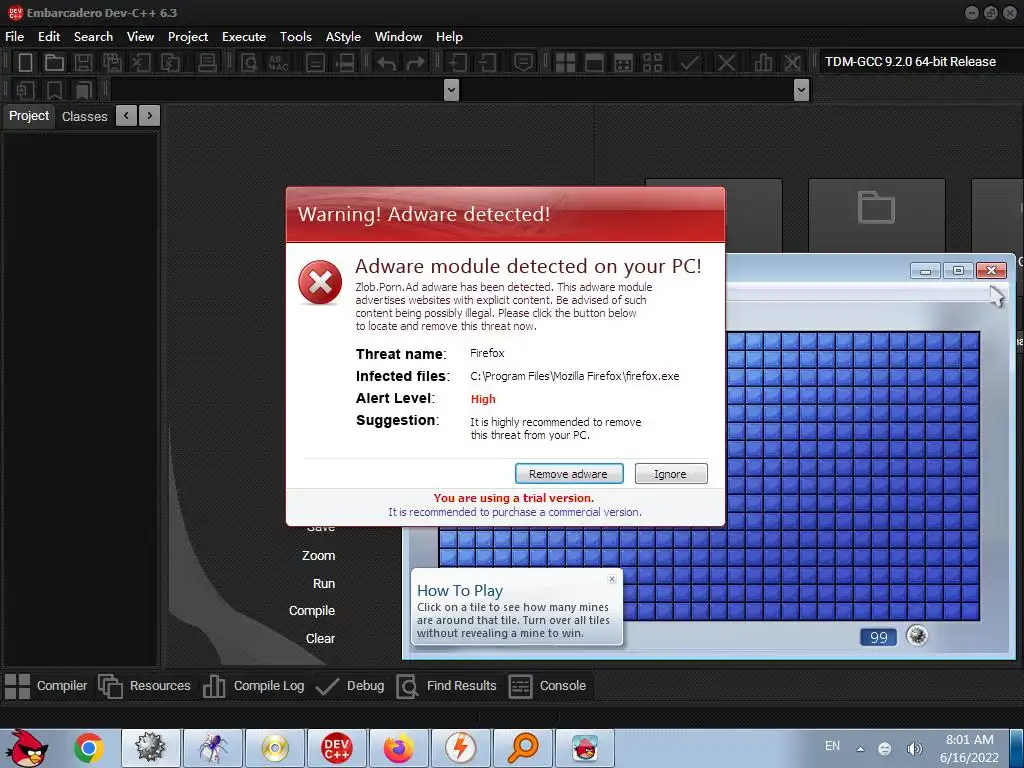1024x768 pixels.
Task: Click the Open folder toolbar icon
Action: [x=54, y=62]
